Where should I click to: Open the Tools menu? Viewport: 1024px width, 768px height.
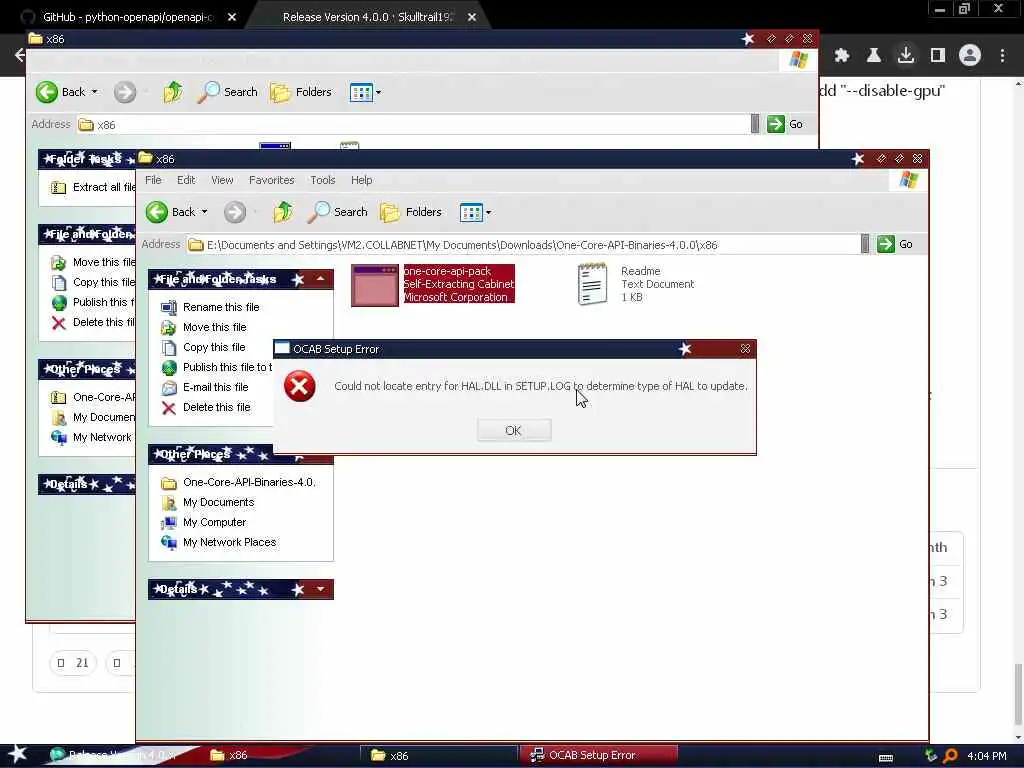coord(323,180)
